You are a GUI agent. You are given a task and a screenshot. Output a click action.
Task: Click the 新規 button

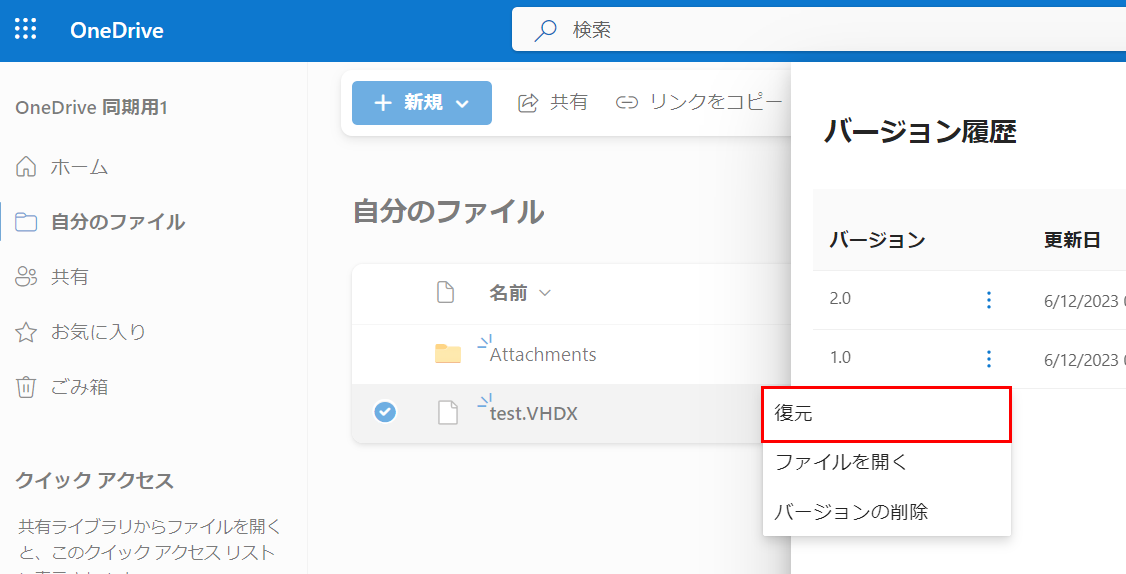[x=422, y=103]
